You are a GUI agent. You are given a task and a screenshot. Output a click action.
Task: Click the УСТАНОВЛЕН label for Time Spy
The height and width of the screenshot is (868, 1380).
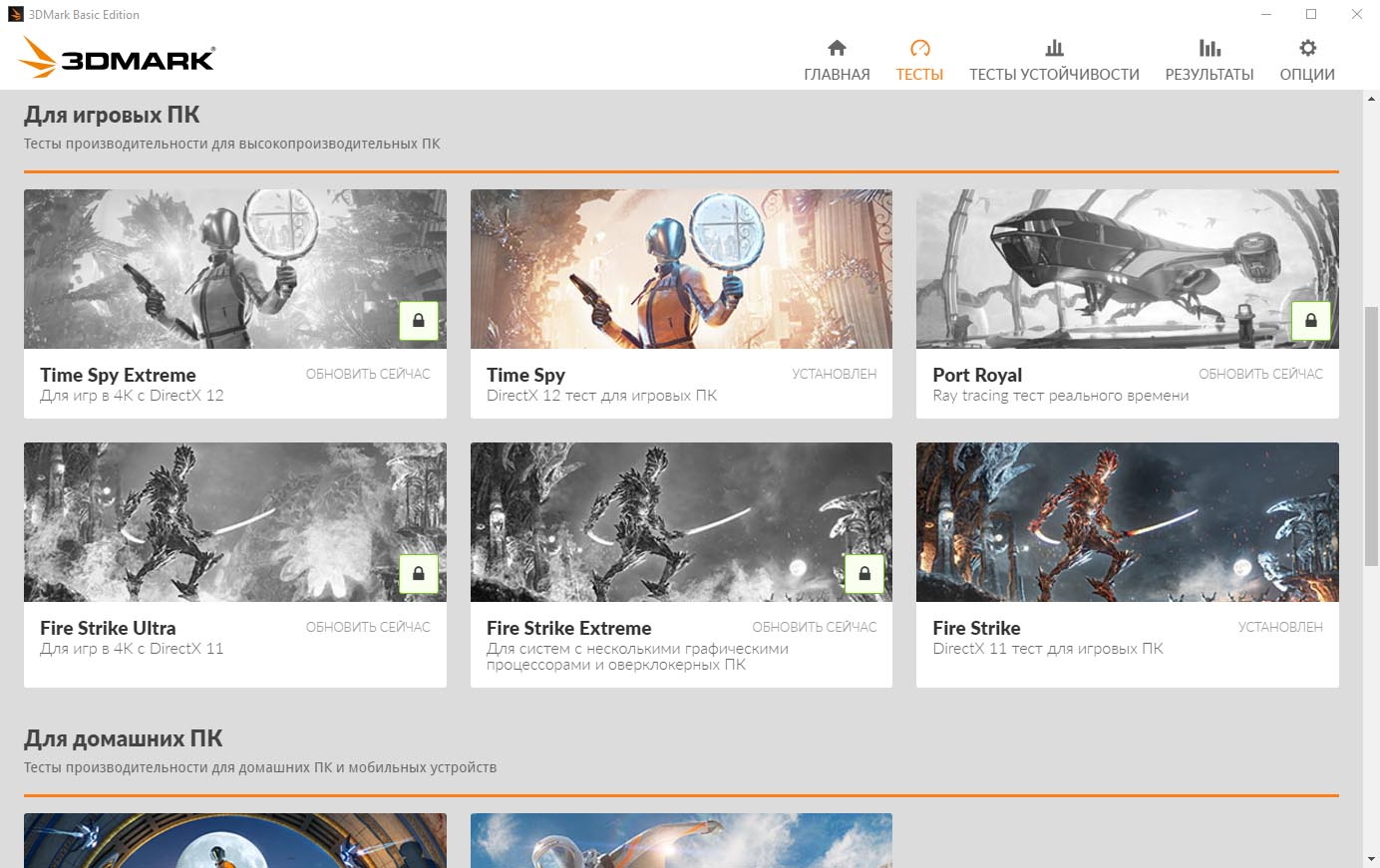pyautogui.click(x=835, y=374)
